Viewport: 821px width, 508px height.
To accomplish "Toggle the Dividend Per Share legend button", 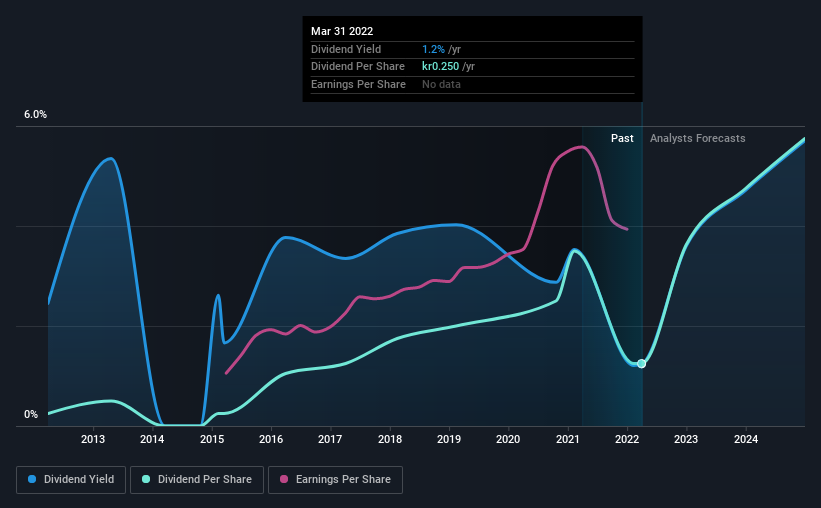I will [197, 480].
